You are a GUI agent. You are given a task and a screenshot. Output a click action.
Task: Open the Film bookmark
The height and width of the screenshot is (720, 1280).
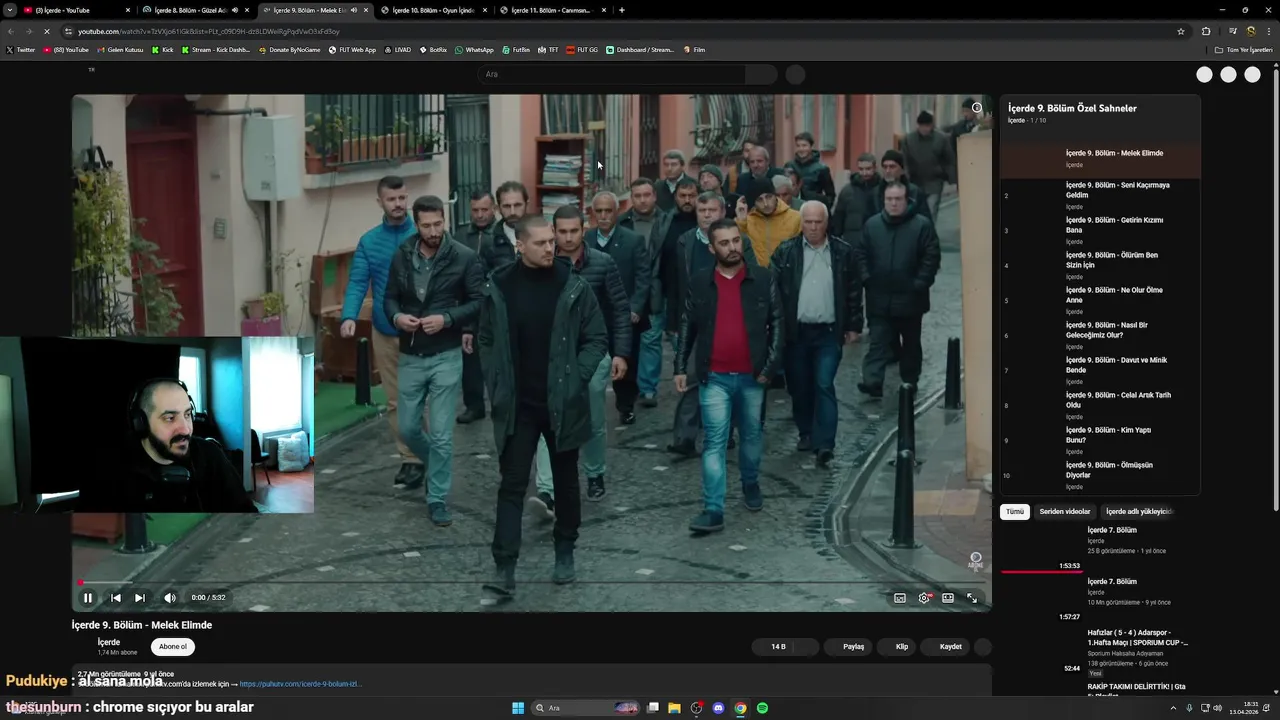(x=694, y=49)
